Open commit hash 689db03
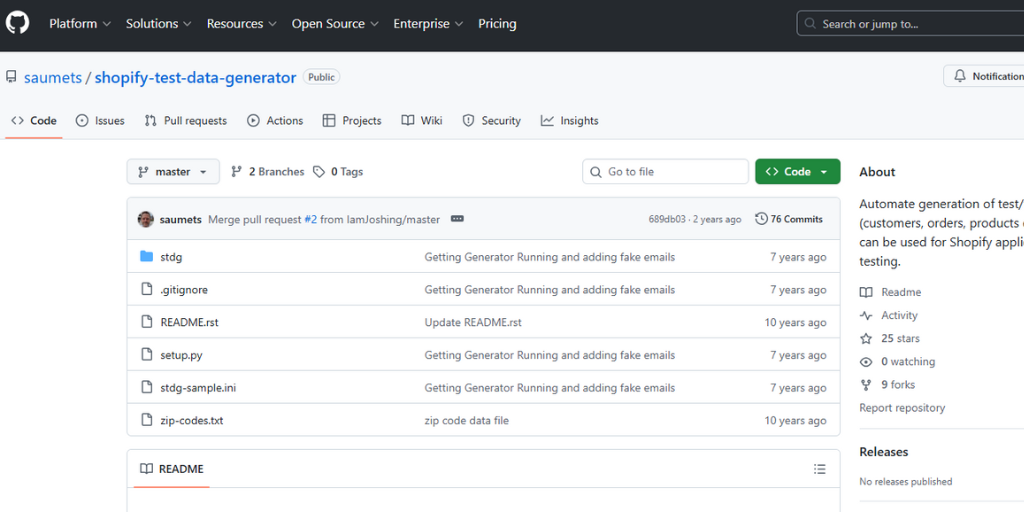 [667, 219]
